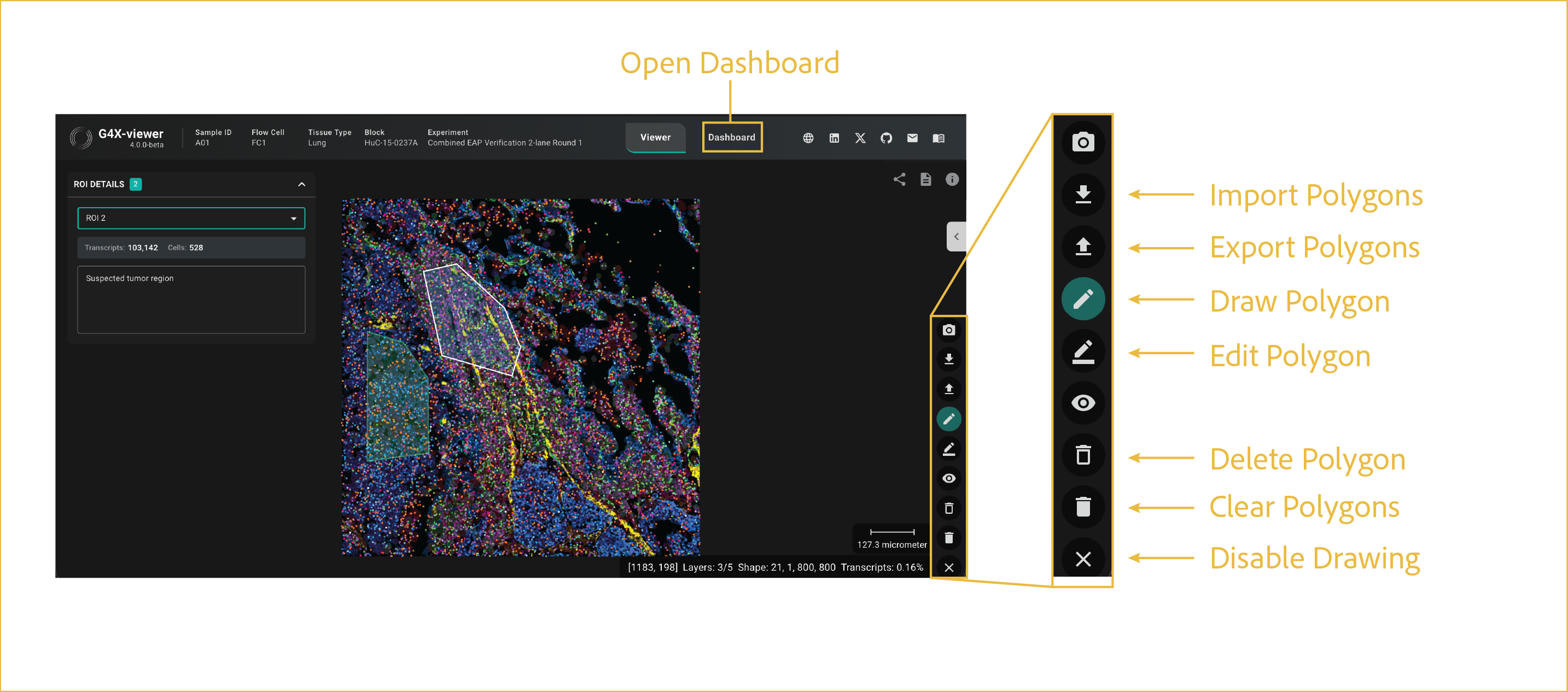1568x692 pixels.
Task: Switch to the Viewer tab
Action: coord(655,137)
